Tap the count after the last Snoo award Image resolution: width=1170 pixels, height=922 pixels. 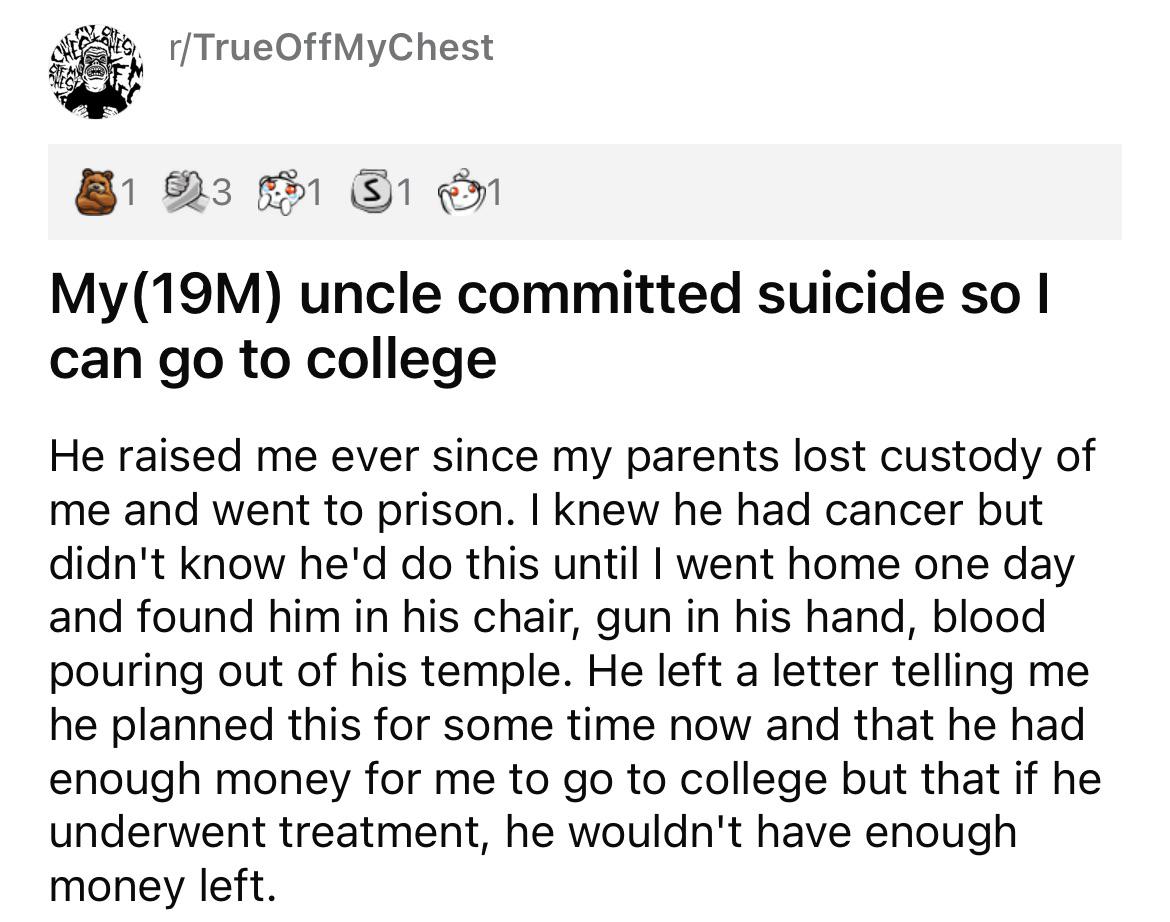coord(494,194)
